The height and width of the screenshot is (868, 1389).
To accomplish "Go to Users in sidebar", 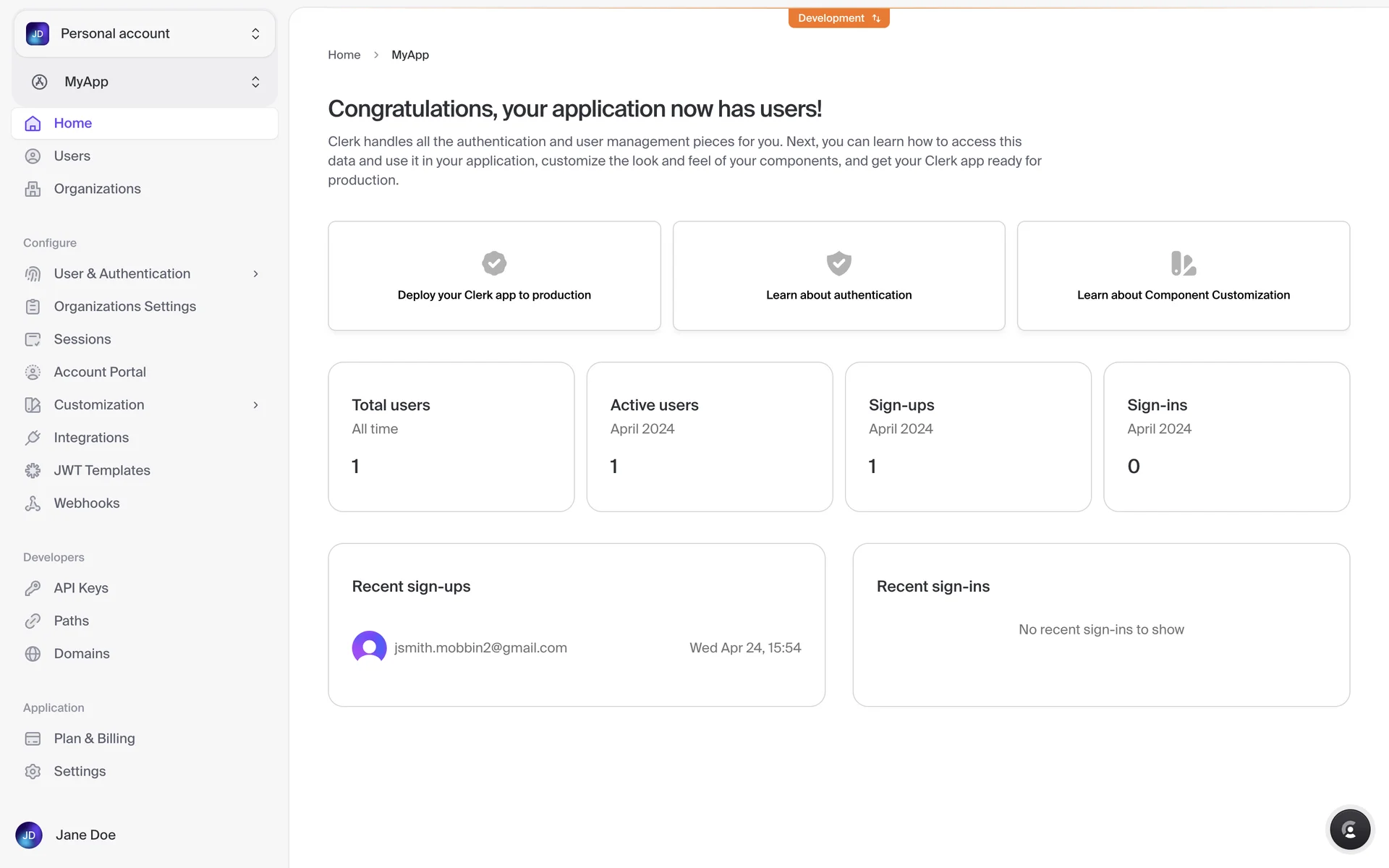I will click(72, 156).
